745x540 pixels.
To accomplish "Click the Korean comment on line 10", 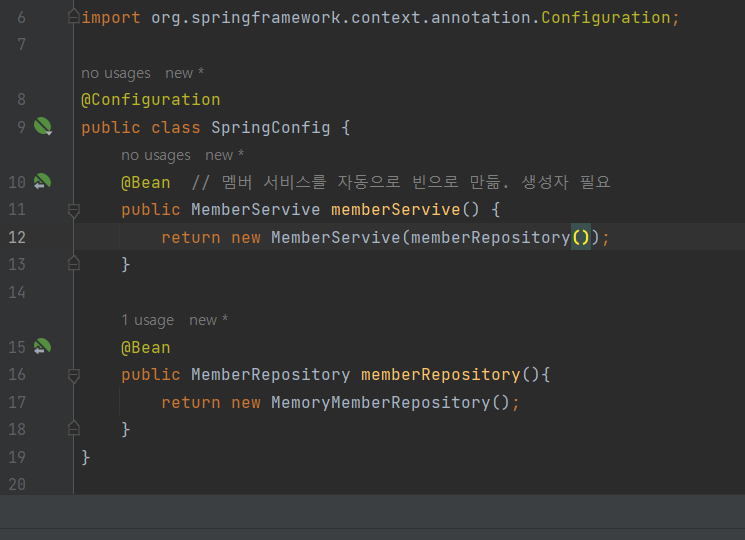I will pyautogui.click(x=401, y=182).
